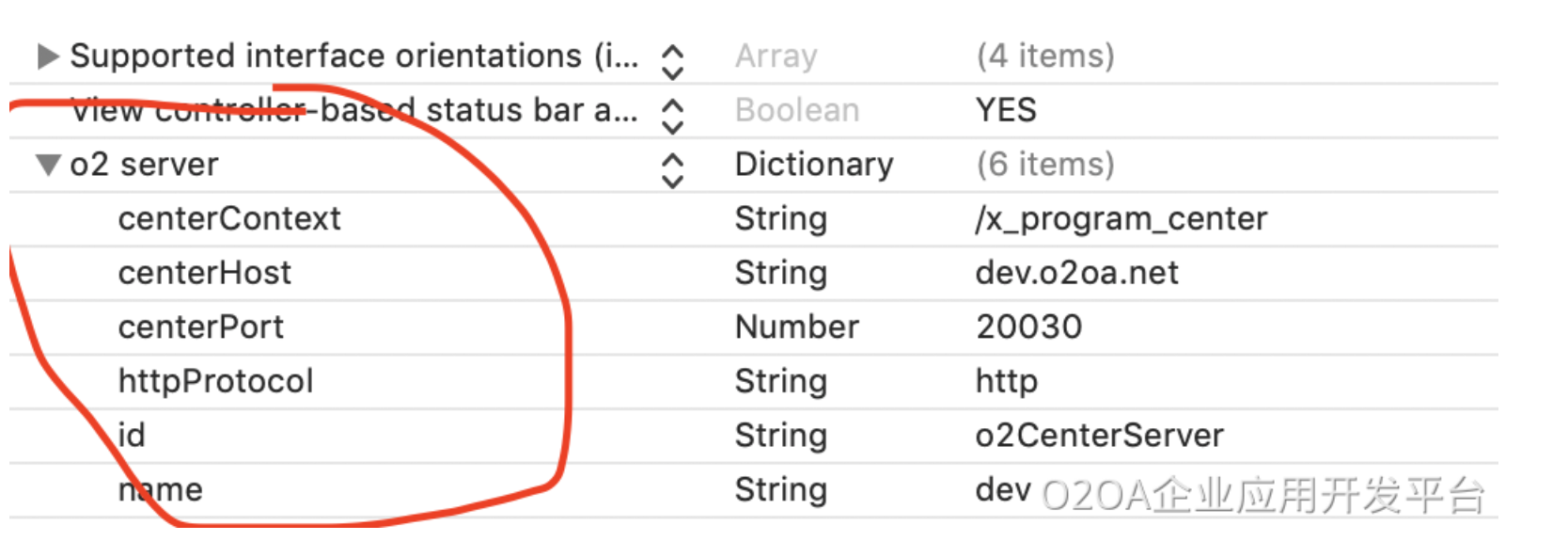This screenshot has width=1568, height=557.
Task: Click the 20030 port value
Action: point(1029,327)
